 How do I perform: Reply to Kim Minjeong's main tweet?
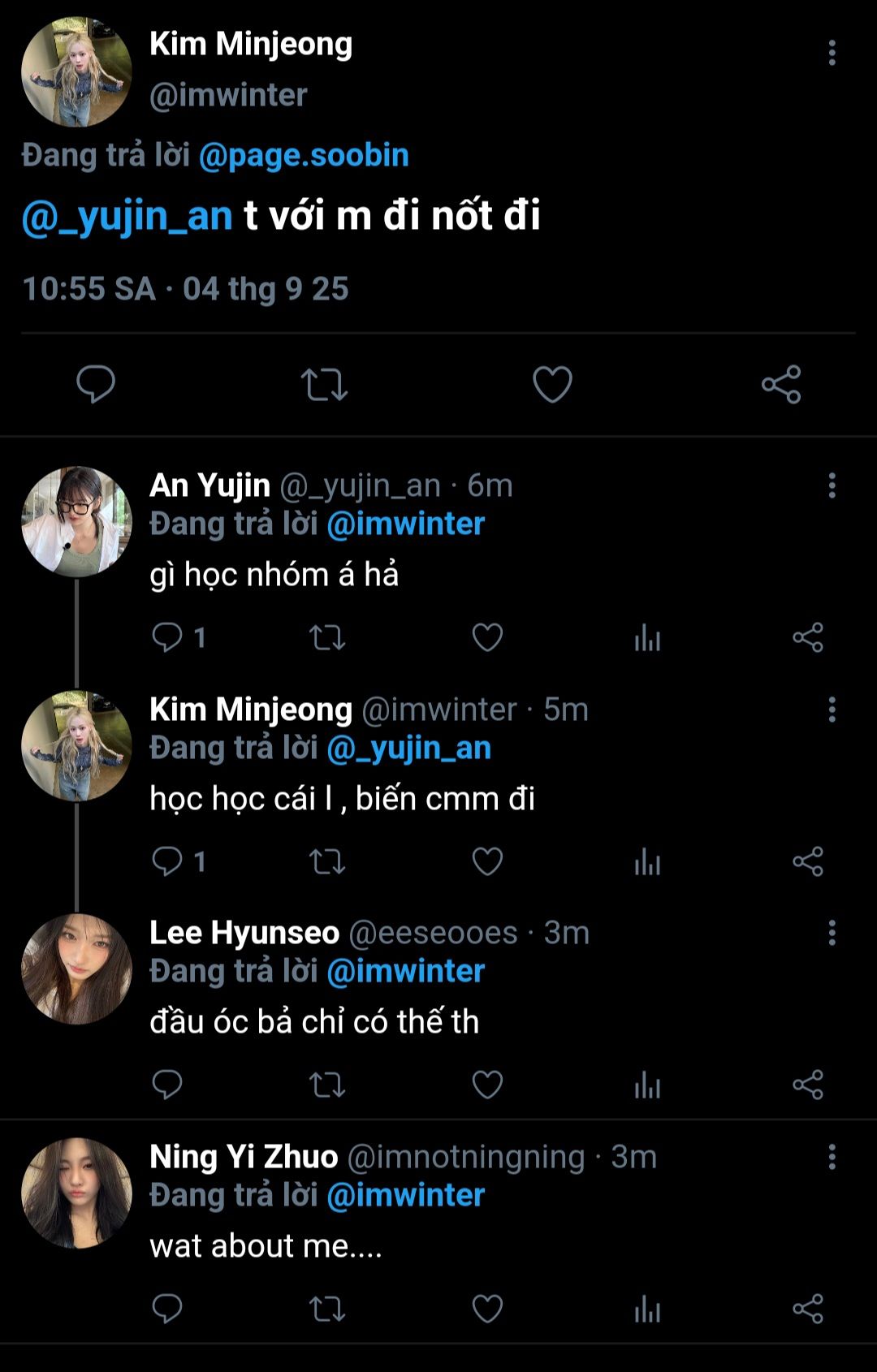(x=96, y=384)
